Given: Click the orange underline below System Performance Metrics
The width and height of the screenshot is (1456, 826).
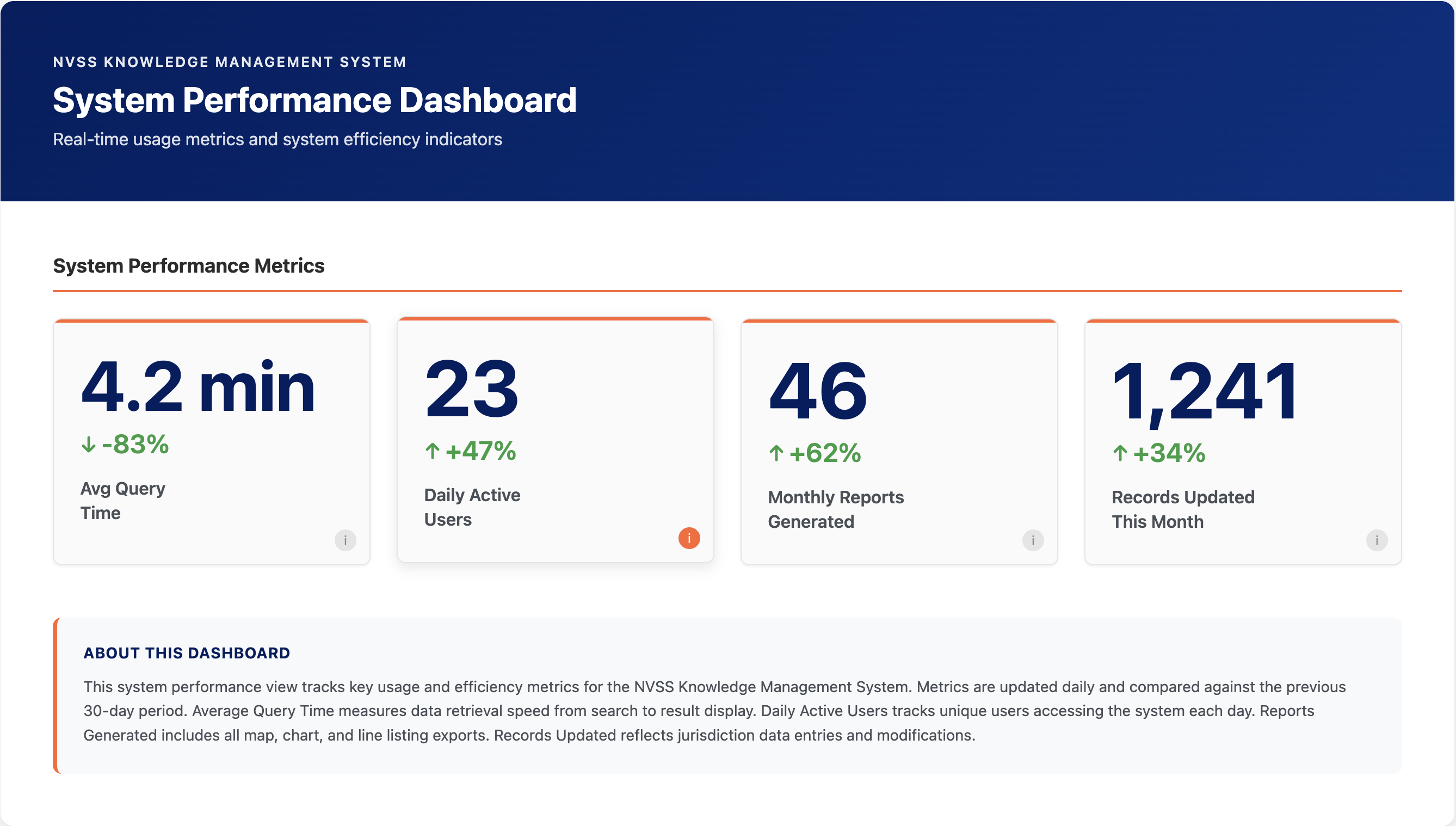Looking at the screenshot, I should (x=726, y=291).
